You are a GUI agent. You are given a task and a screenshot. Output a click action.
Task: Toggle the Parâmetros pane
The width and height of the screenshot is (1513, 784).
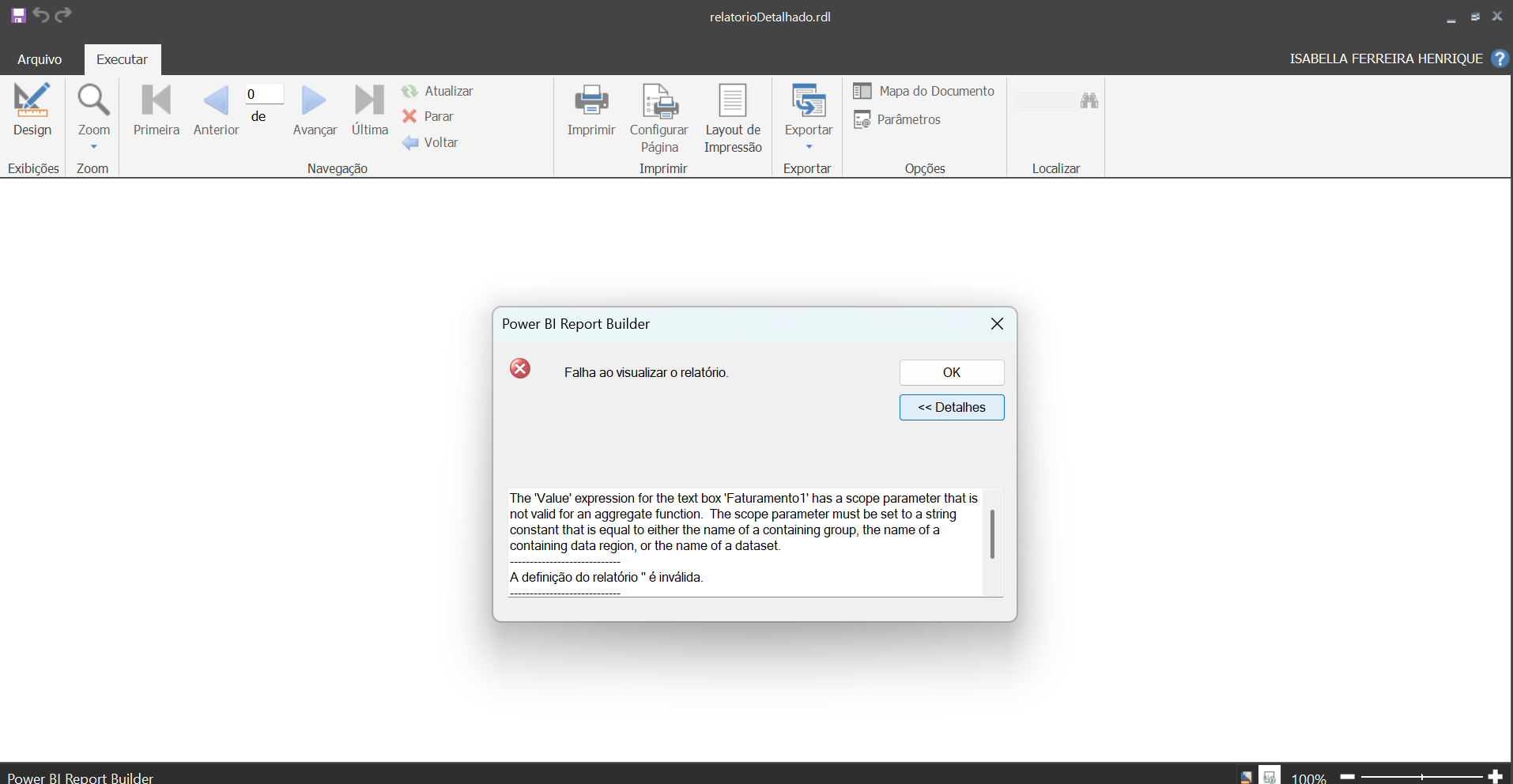[x=896, y=119]
